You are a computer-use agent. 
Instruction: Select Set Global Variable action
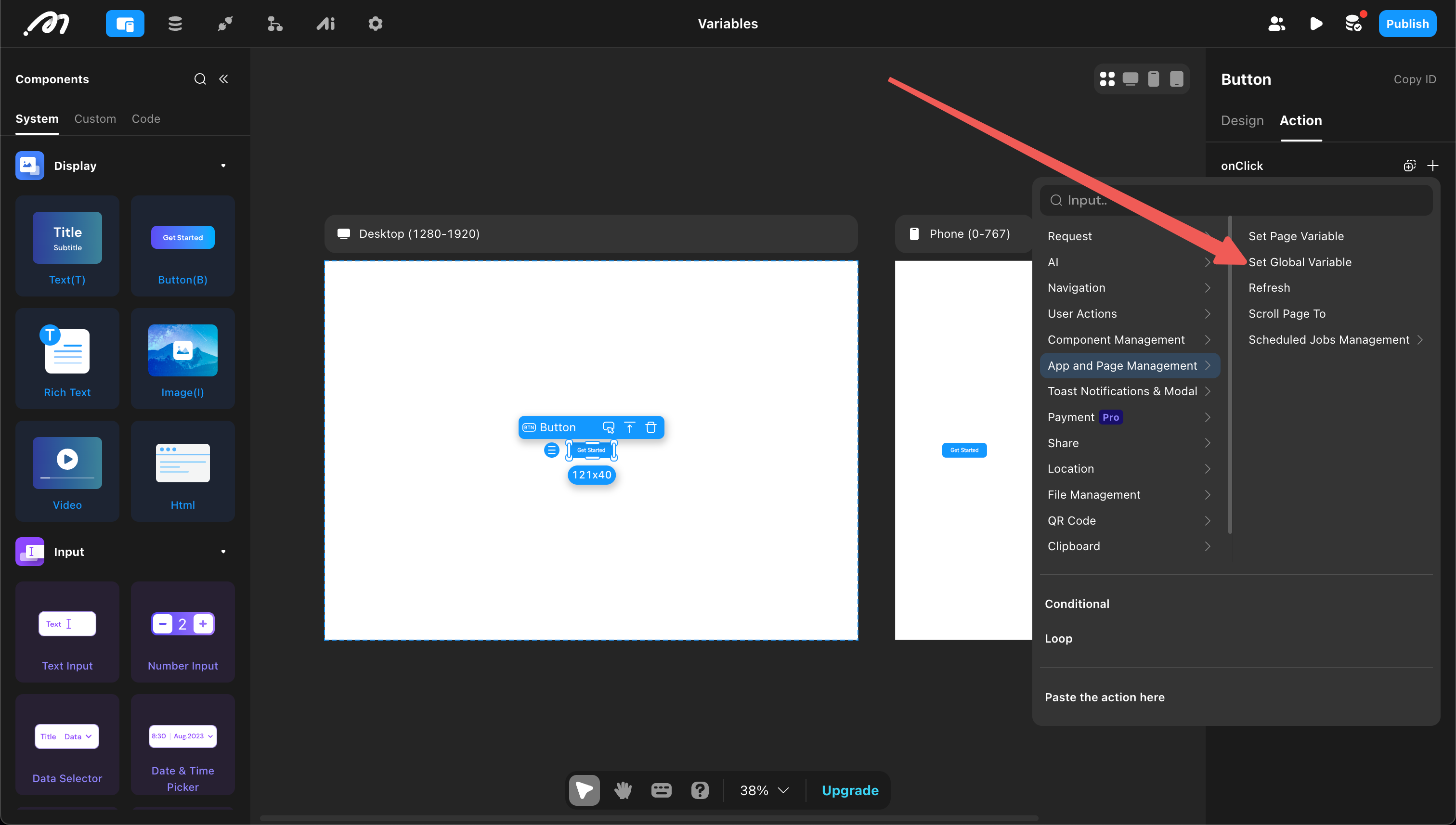(1300, 262)
